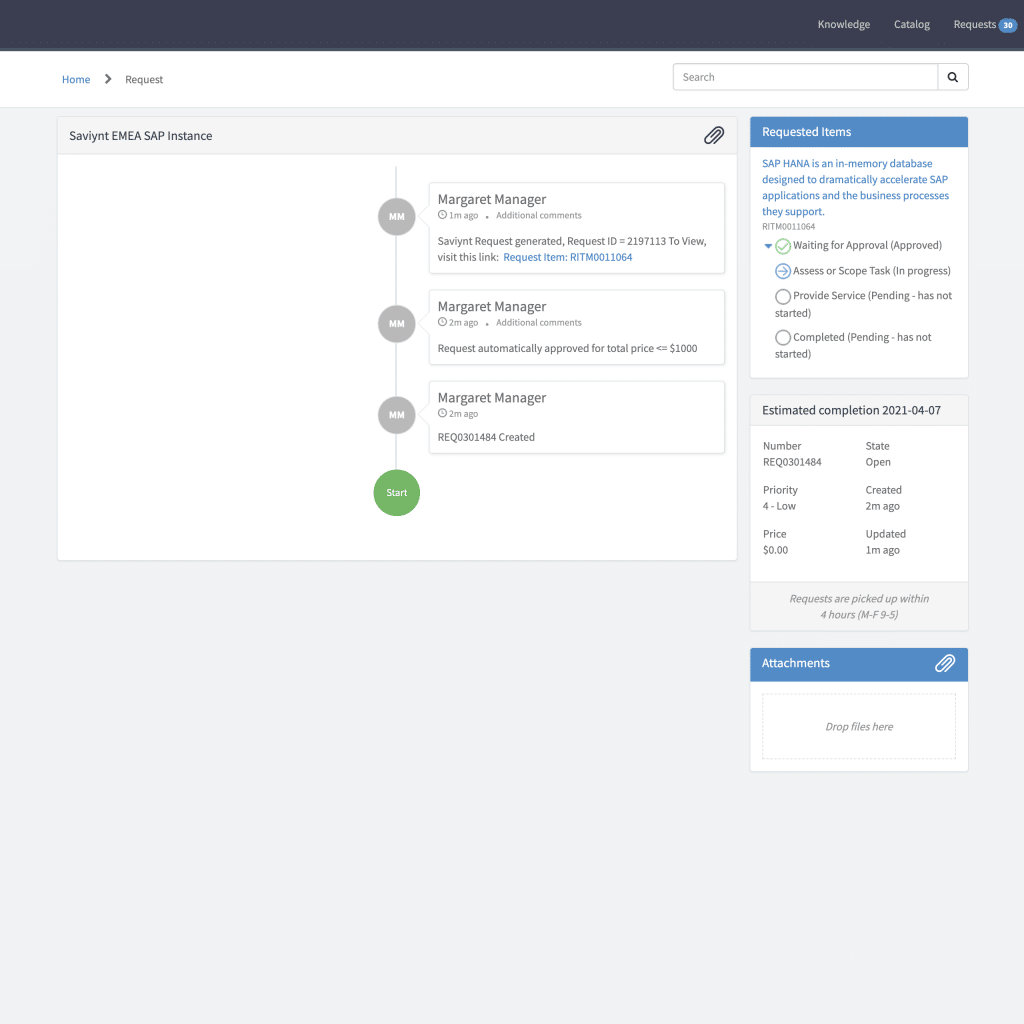Click the Requested Items panel header
The width and height of the screenshot is (1024, 1024).
coord(858,132)
